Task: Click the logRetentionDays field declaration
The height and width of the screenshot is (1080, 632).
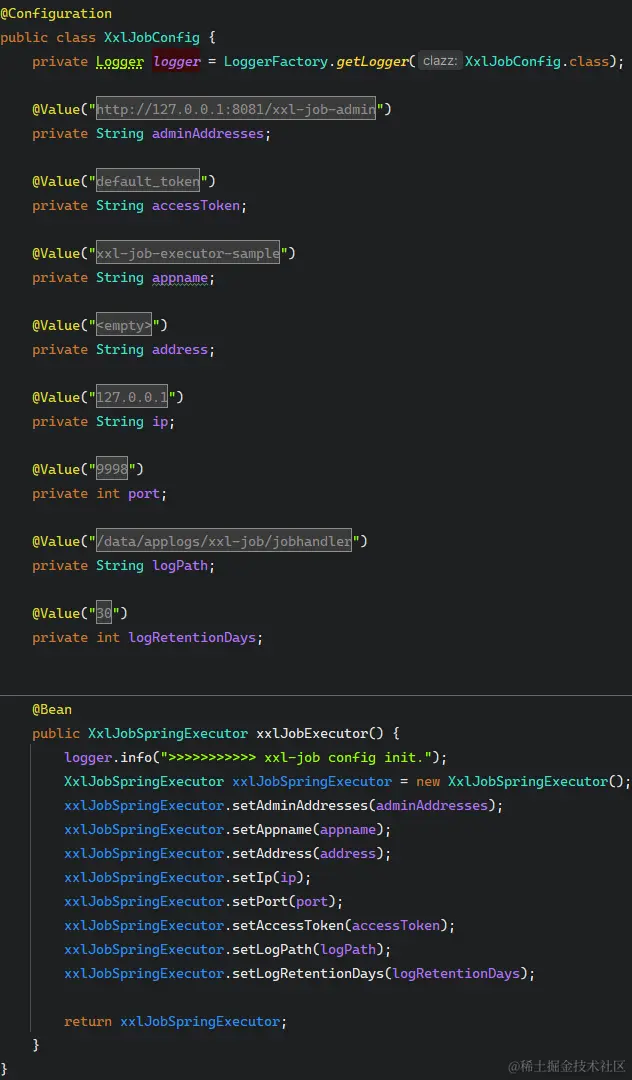Action: [192, 638]
